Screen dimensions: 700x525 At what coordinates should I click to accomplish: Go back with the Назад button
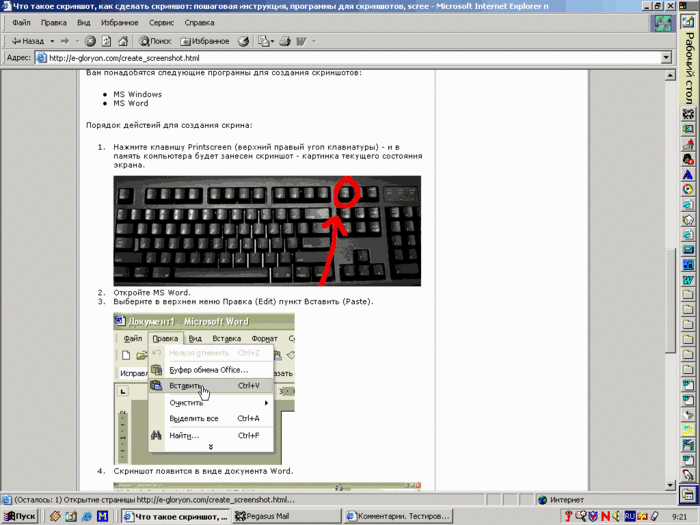pyautogui.click(x=28, y=41)
